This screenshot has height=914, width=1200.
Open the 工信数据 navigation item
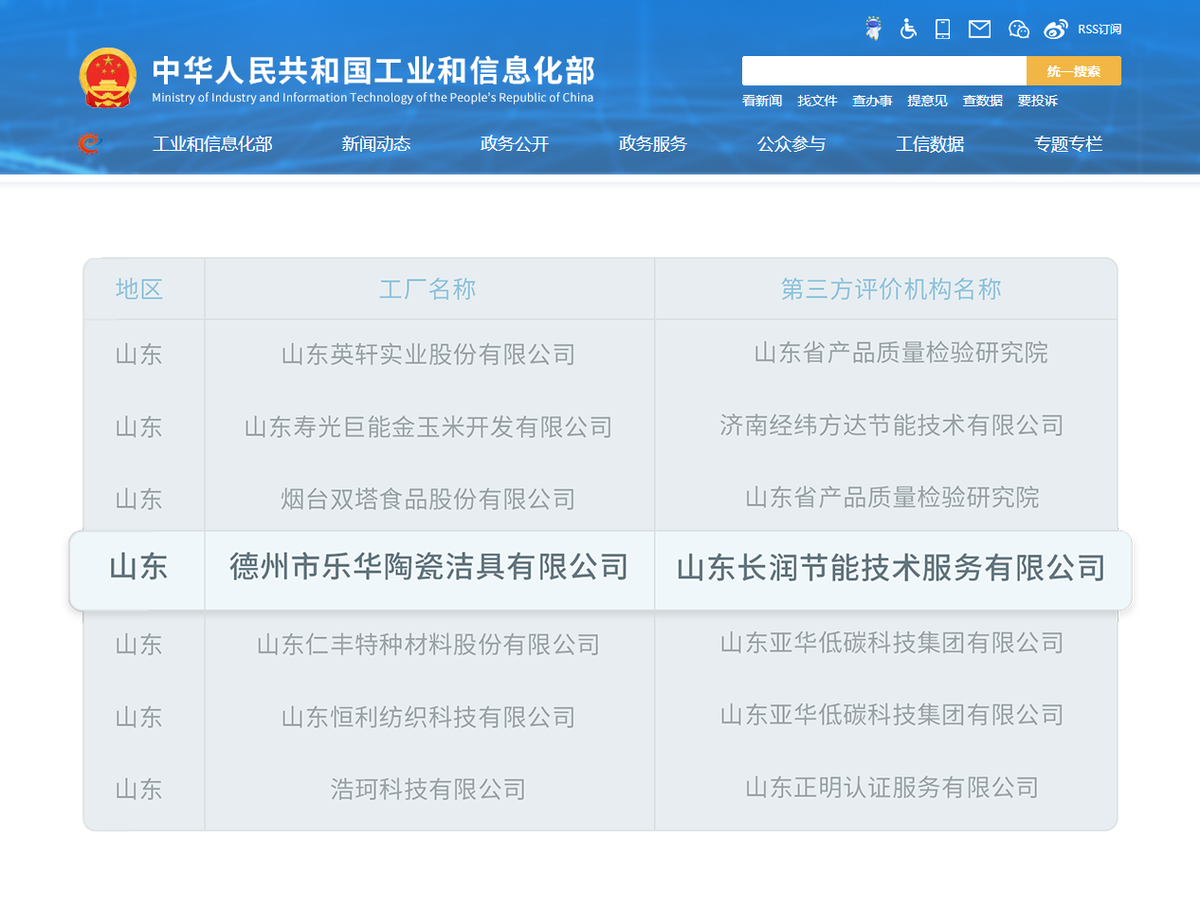(930, 144)
